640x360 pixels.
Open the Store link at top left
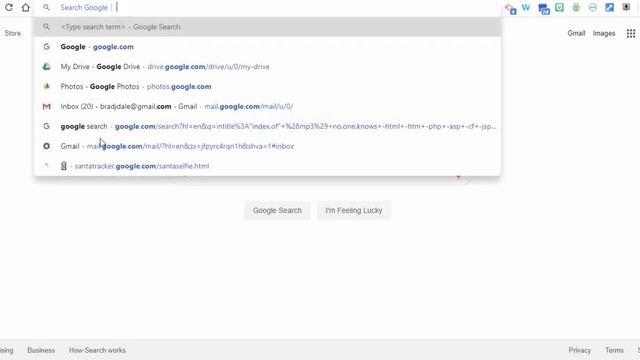pyautogui.click(x=13, y=33)
